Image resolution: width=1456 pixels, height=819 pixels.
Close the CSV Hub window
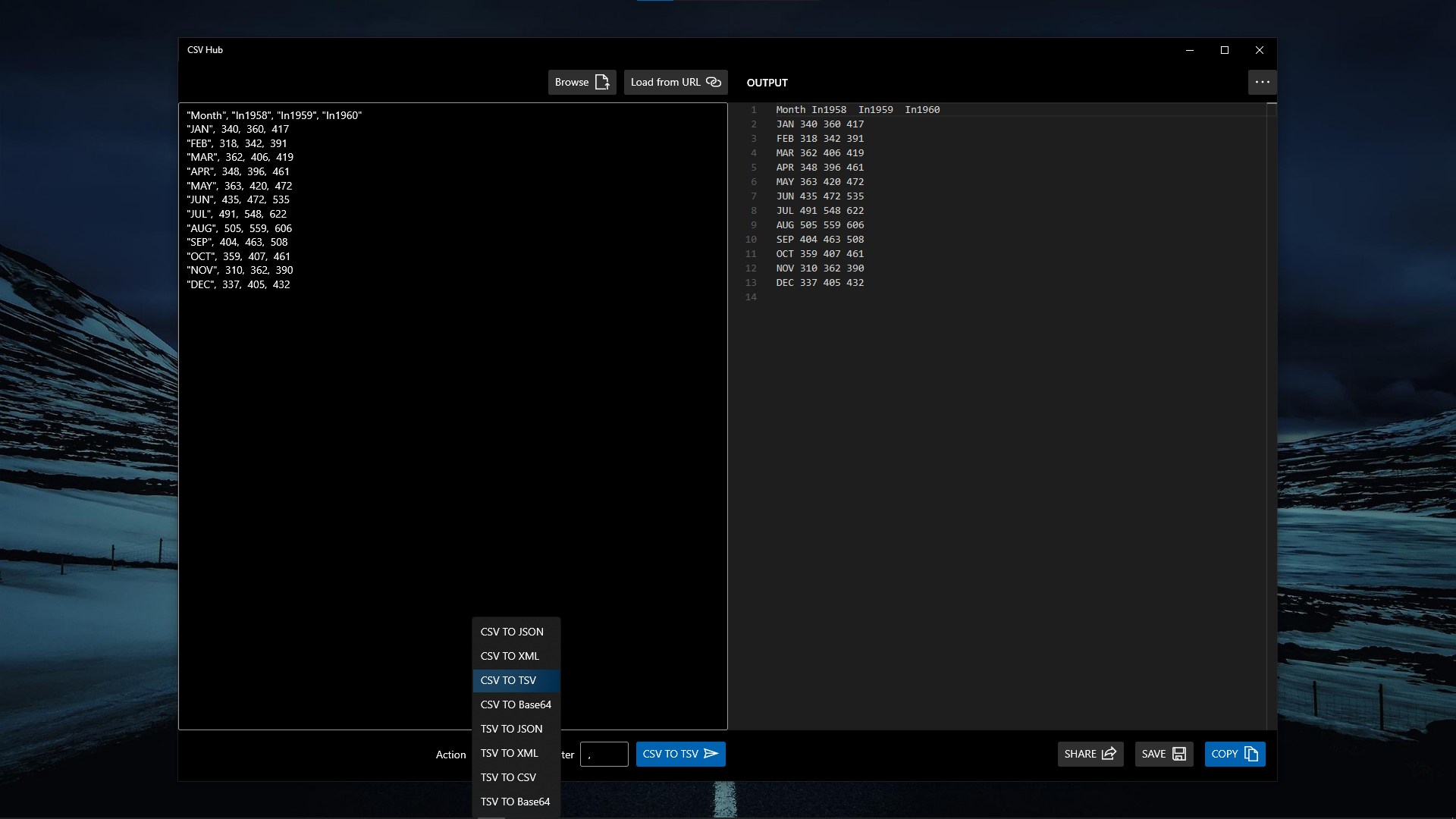[1259, 50]
